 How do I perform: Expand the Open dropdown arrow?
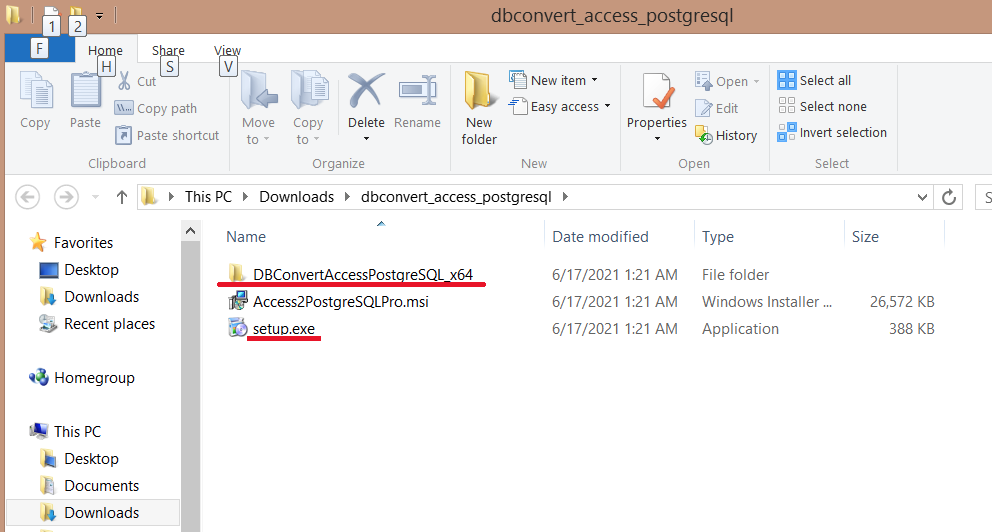[x=756, y=82]
